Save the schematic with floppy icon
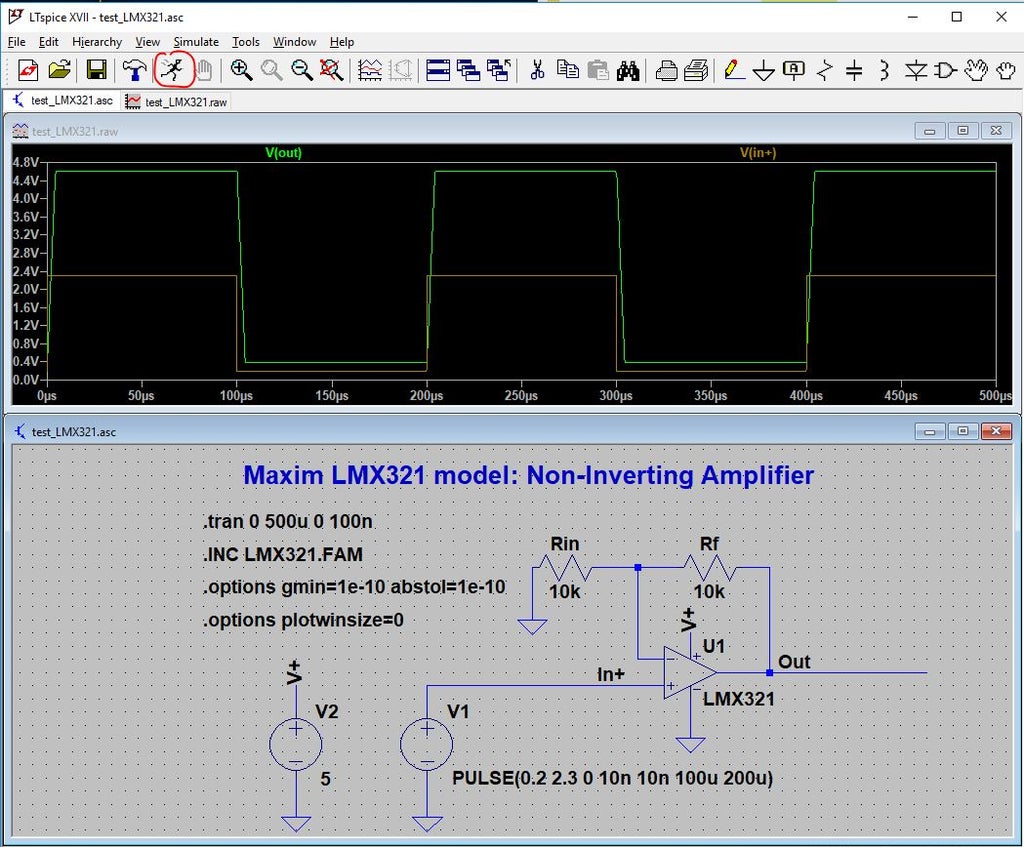1024x847 pixels. click(97, 70)
